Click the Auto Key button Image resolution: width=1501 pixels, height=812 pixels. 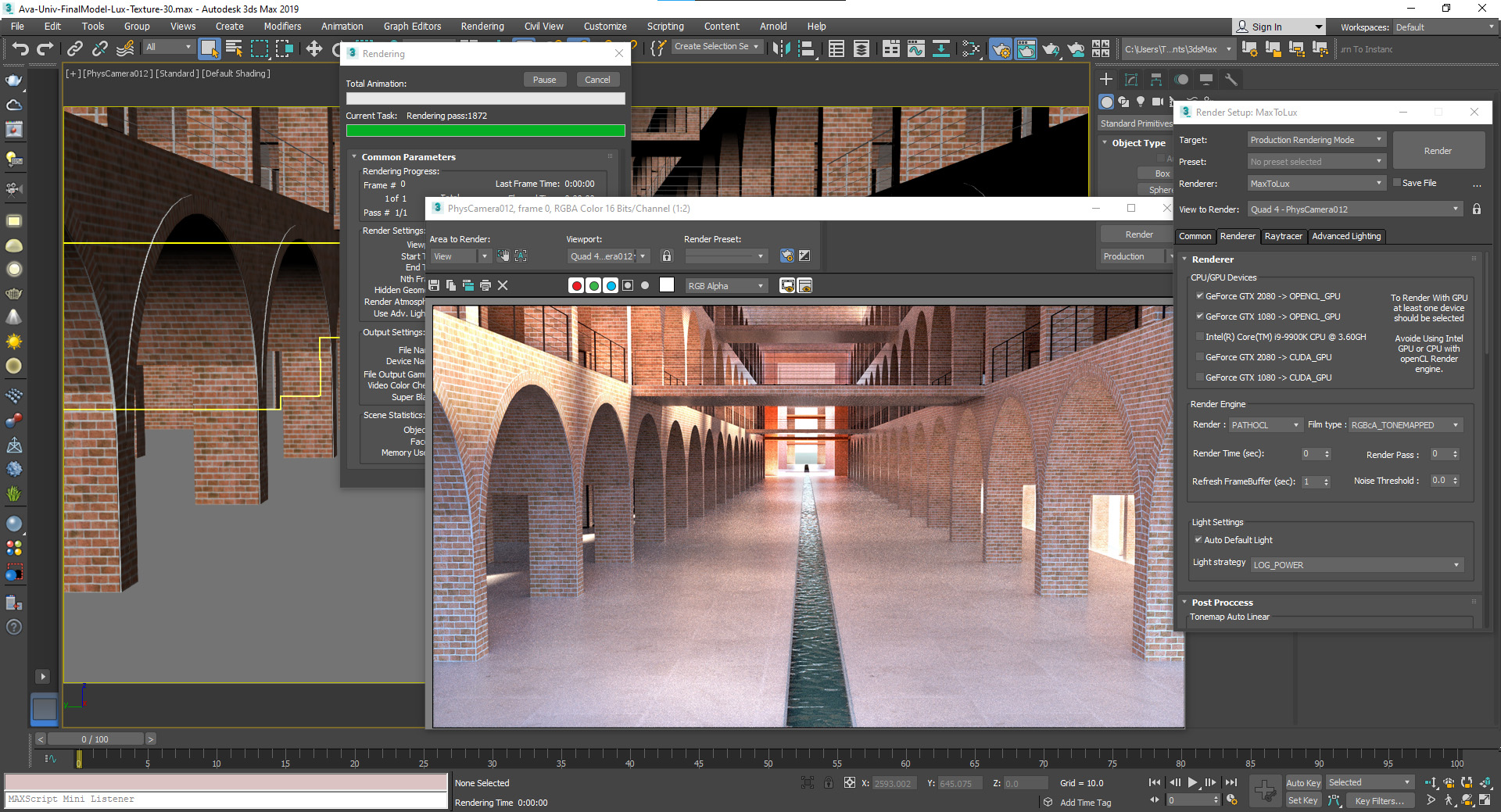[x=1303, y=783]
